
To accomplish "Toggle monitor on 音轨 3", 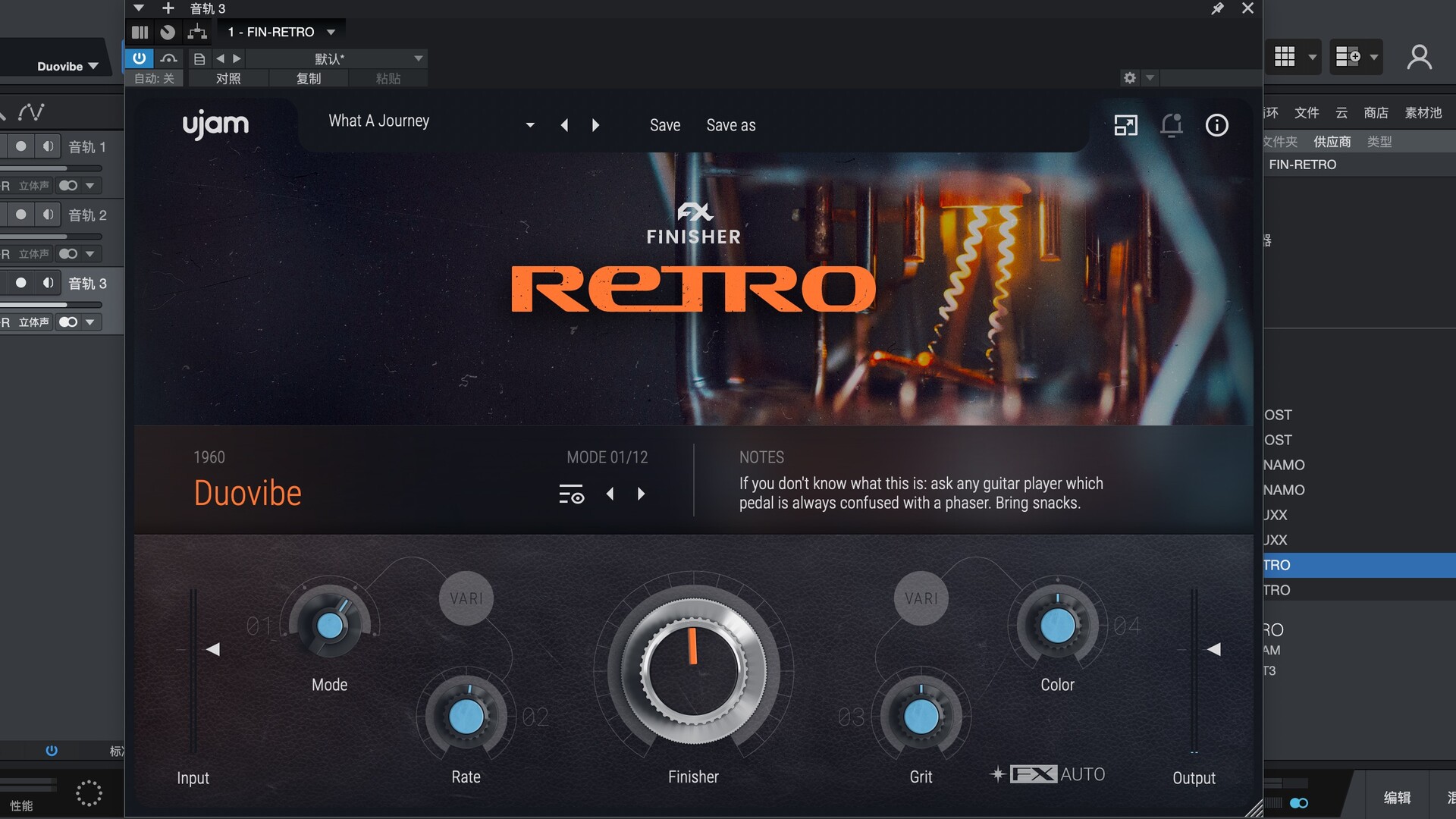I will pyautogui.click(x=48, y=283).
